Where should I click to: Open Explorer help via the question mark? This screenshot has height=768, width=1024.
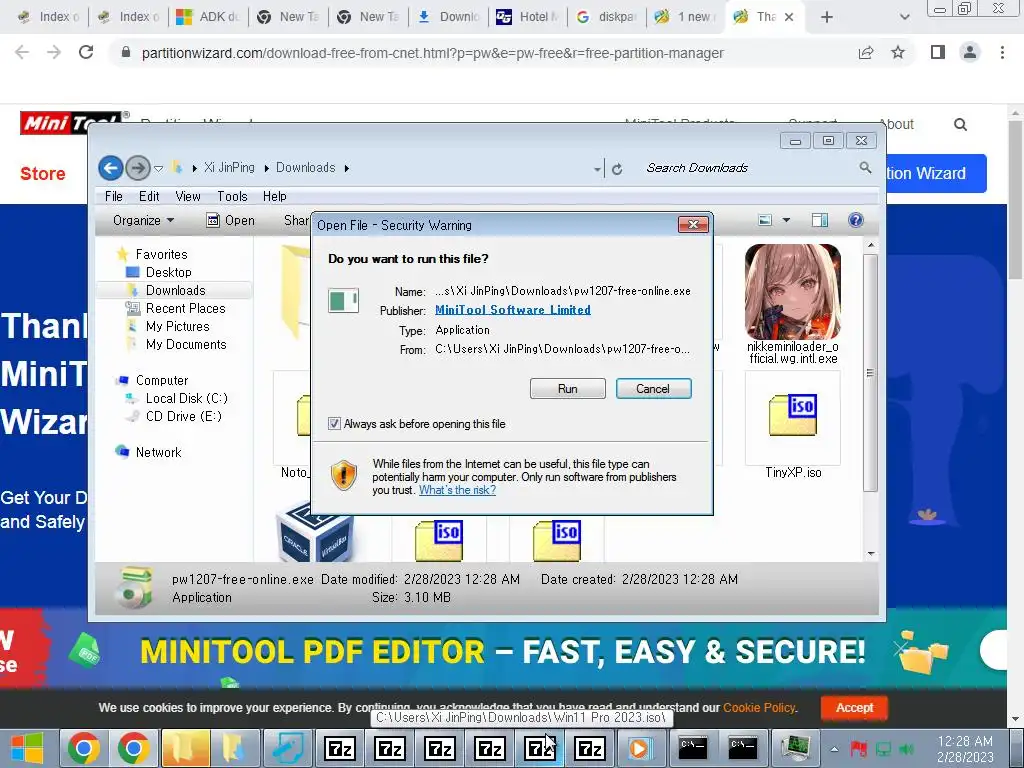point(856,220)
